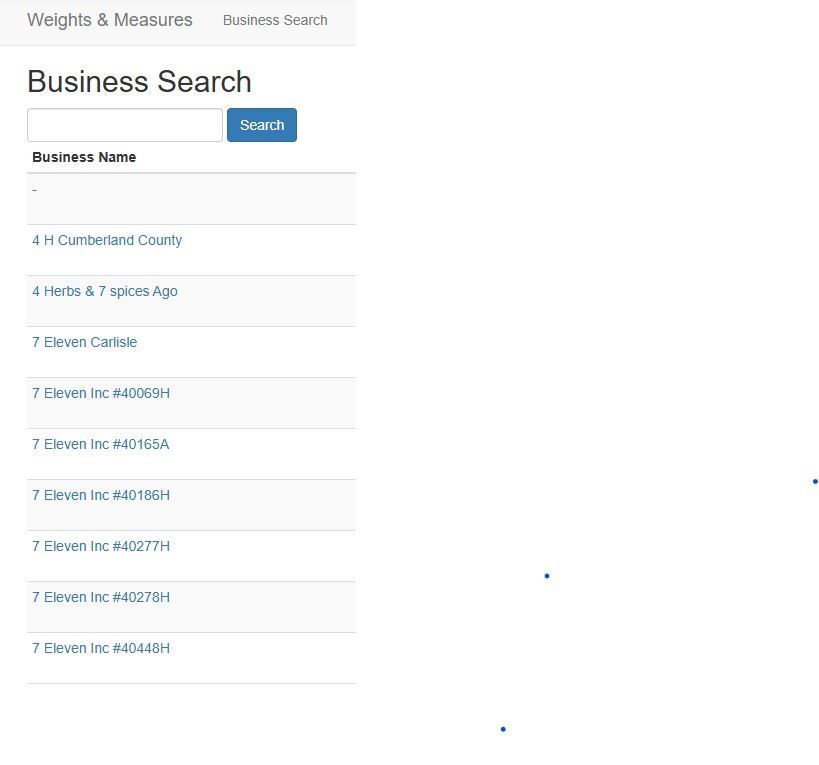This screenshot has width=819, height=765.
Task: Click the blue dot near the page bottom
Action: 503,729
